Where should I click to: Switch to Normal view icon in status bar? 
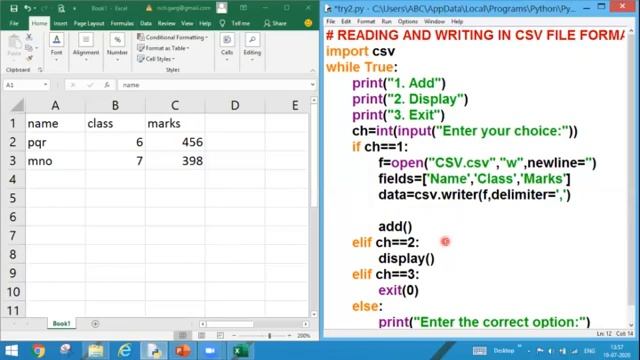tap(182, 336)
